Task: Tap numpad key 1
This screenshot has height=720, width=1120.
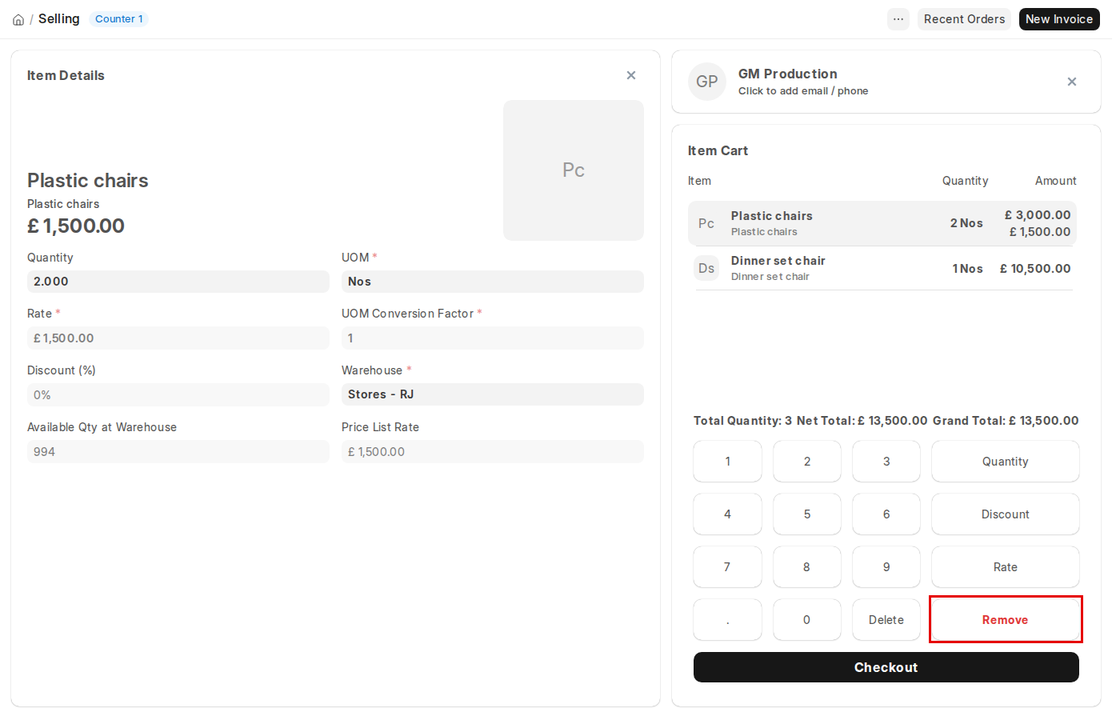Action: point(727,461)
